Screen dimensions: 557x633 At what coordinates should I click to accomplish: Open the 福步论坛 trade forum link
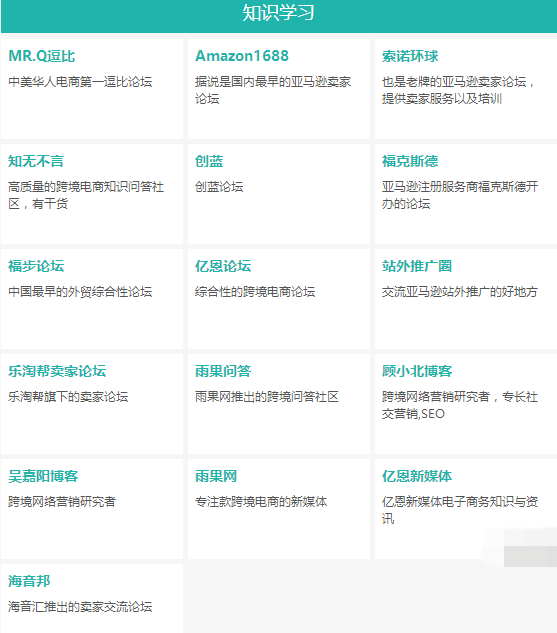click(36, 266)
